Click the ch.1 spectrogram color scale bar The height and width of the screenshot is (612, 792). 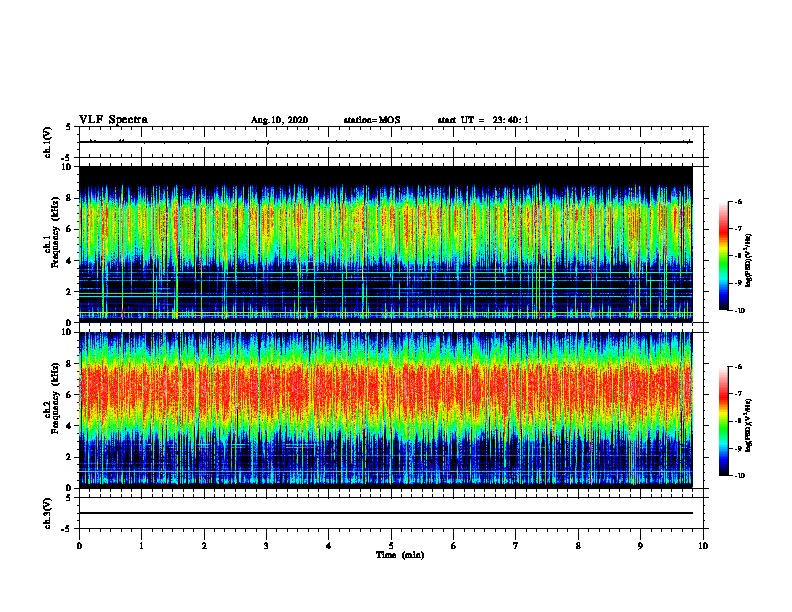tap(723, 256)
